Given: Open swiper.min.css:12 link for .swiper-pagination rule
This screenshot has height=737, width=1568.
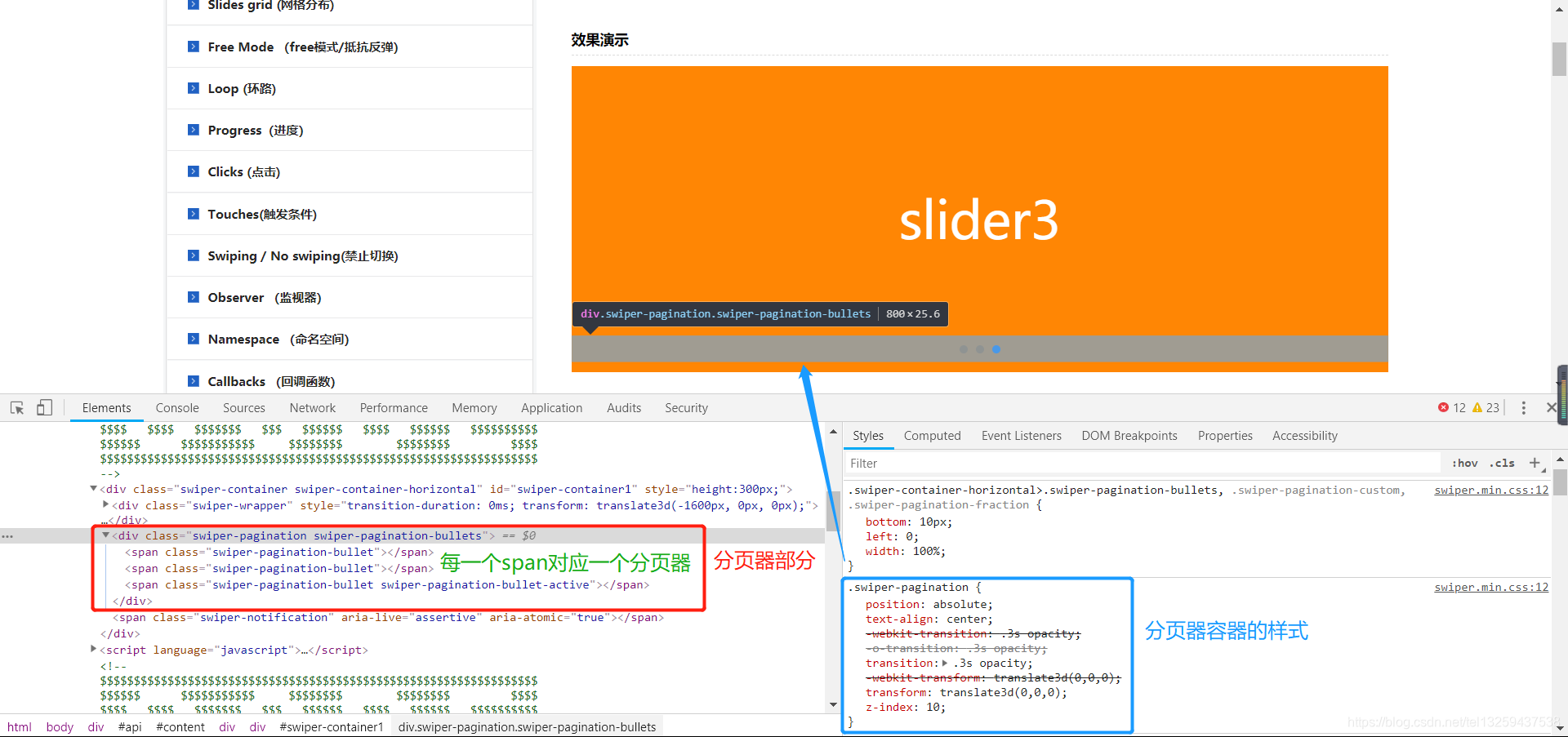Looking at the screenshot, I should tap(1491, 587).
